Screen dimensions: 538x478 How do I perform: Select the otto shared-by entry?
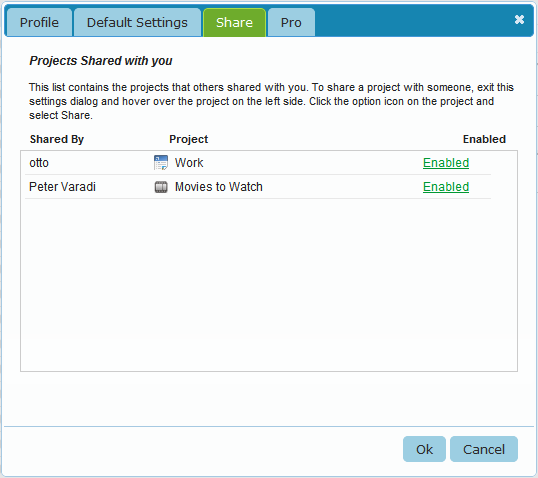point(39,163)
